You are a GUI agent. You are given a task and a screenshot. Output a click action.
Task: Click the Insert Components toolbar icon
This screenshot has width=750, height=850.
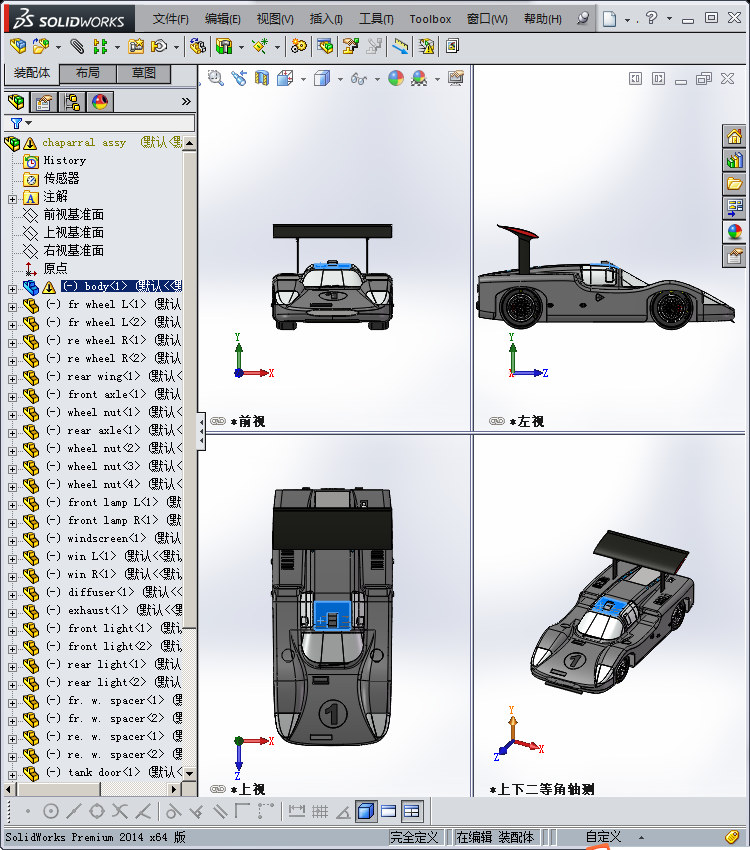click(41, 47)
